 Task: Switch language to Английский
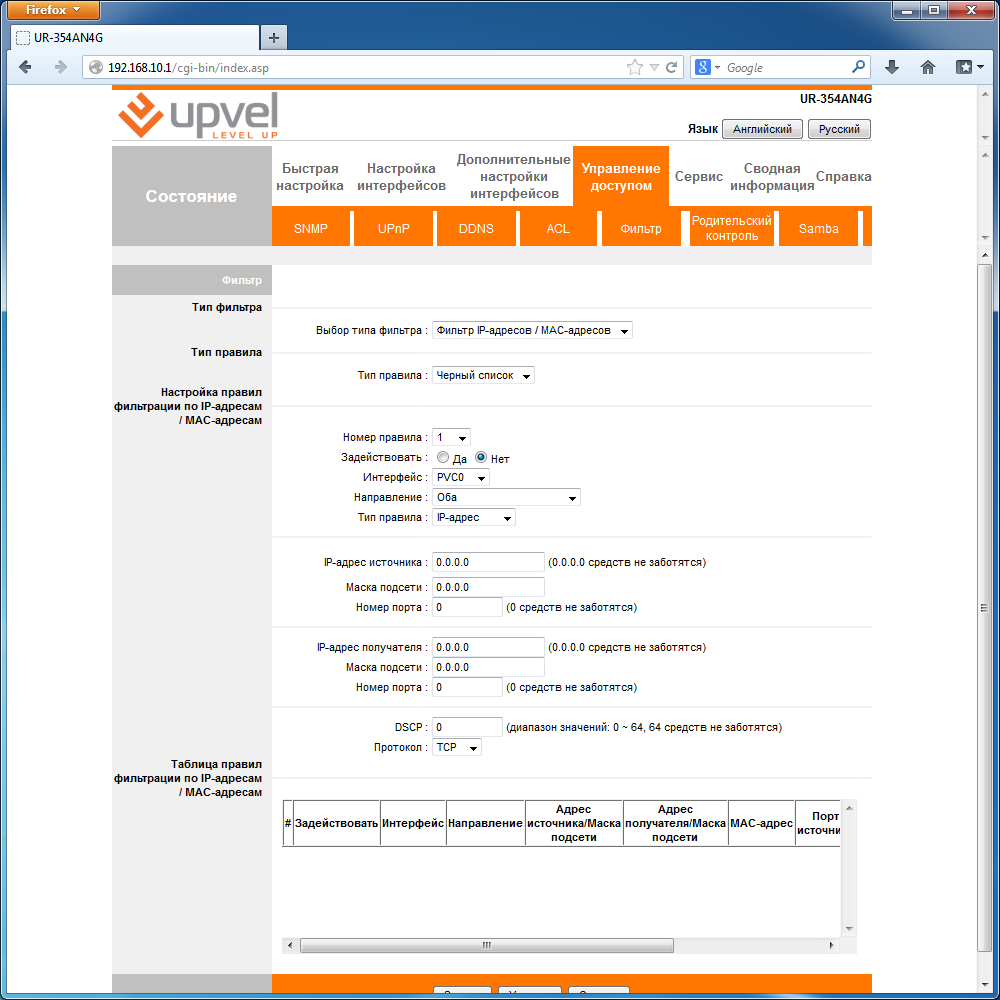pyautogui.click(x=762, y=129)
